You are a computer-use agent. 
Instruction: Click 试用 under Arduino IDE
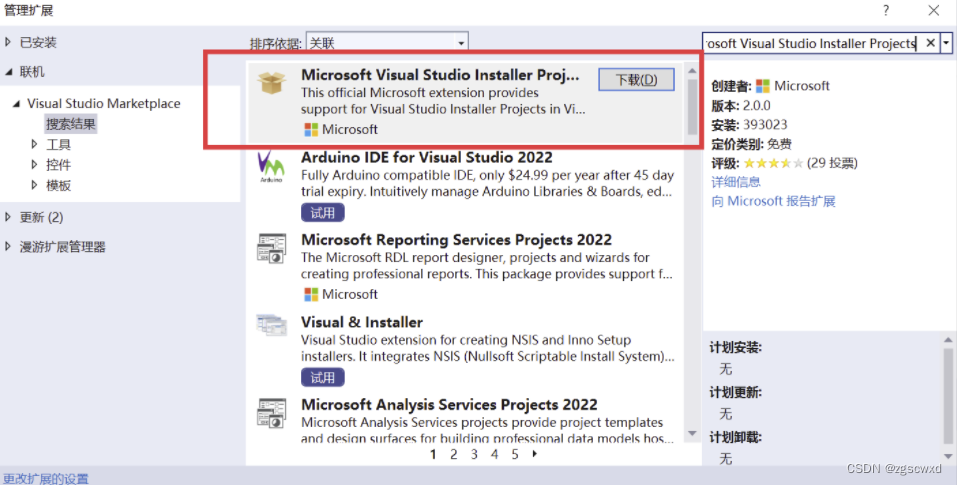coord(323,212)
